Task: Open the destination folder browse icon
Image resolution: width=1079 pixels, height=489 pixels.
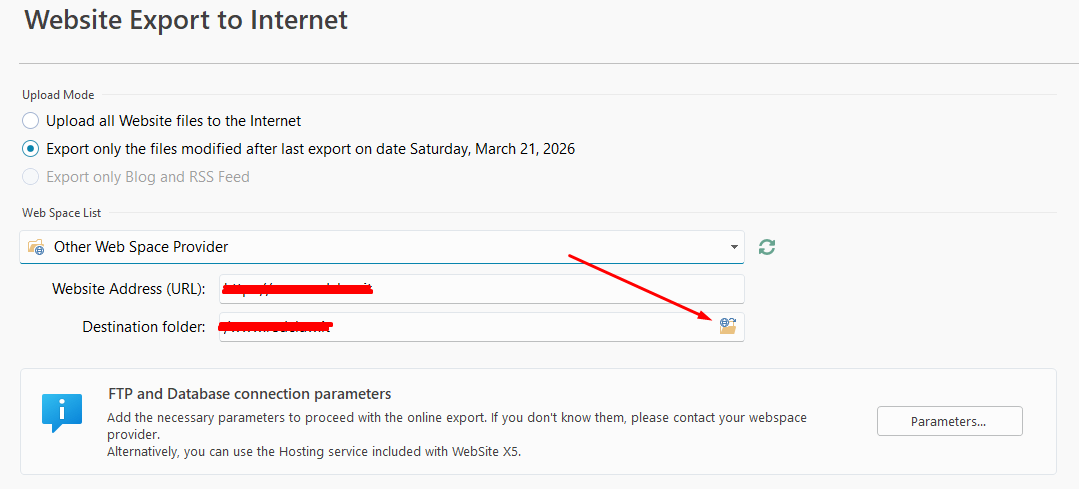Action: (x=728, y=326)
